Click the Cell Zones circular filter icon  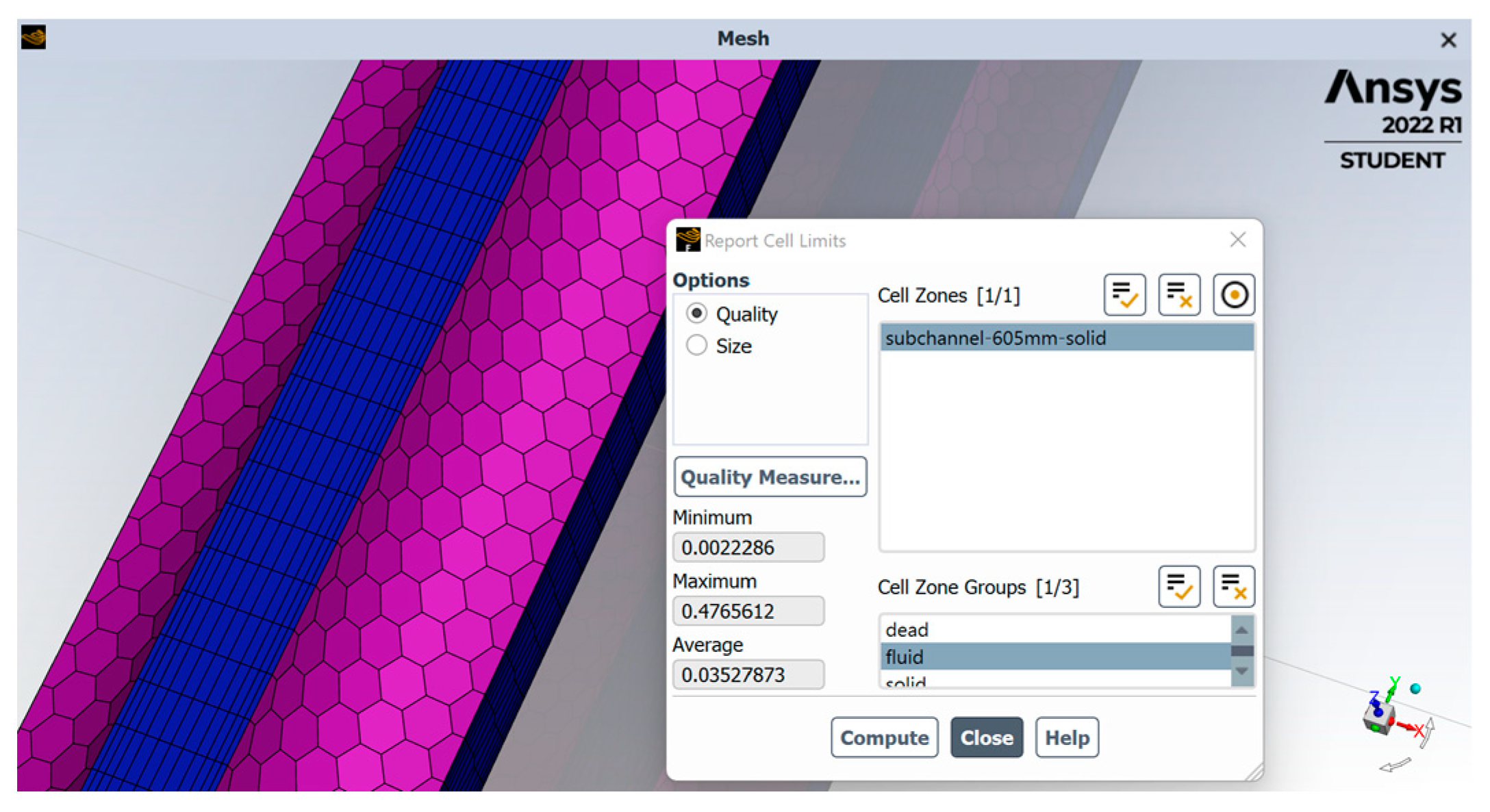[x=1233, y=295]
